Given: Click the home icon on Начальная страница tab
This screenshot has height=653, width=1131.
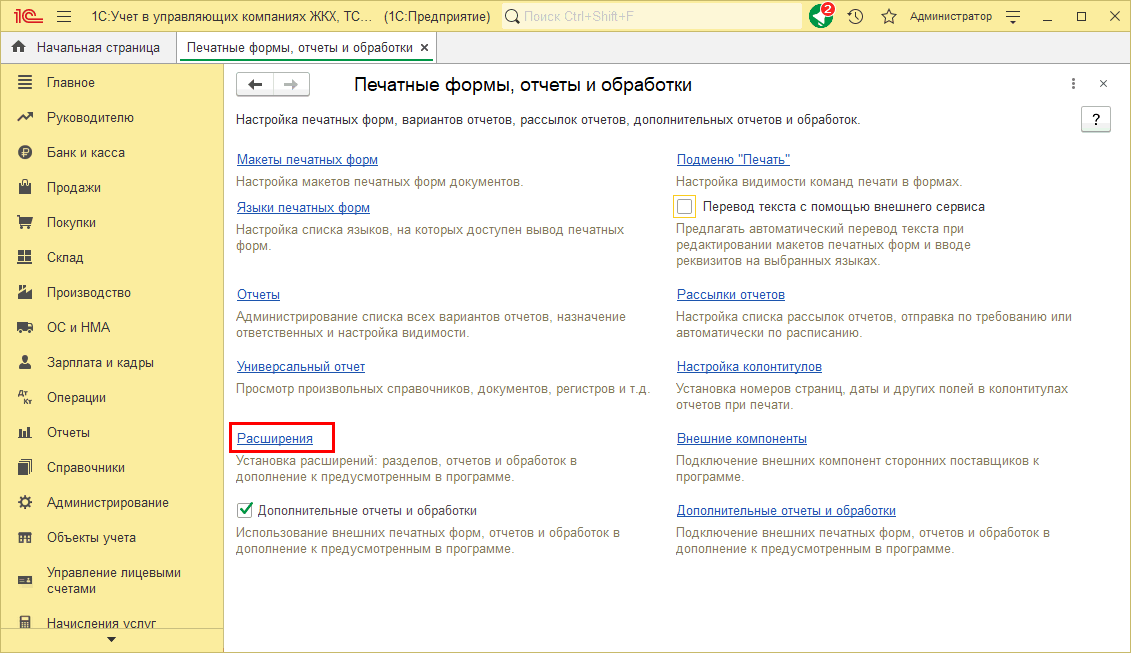Looking at the screenshot, I should click(x=19, y=47).
